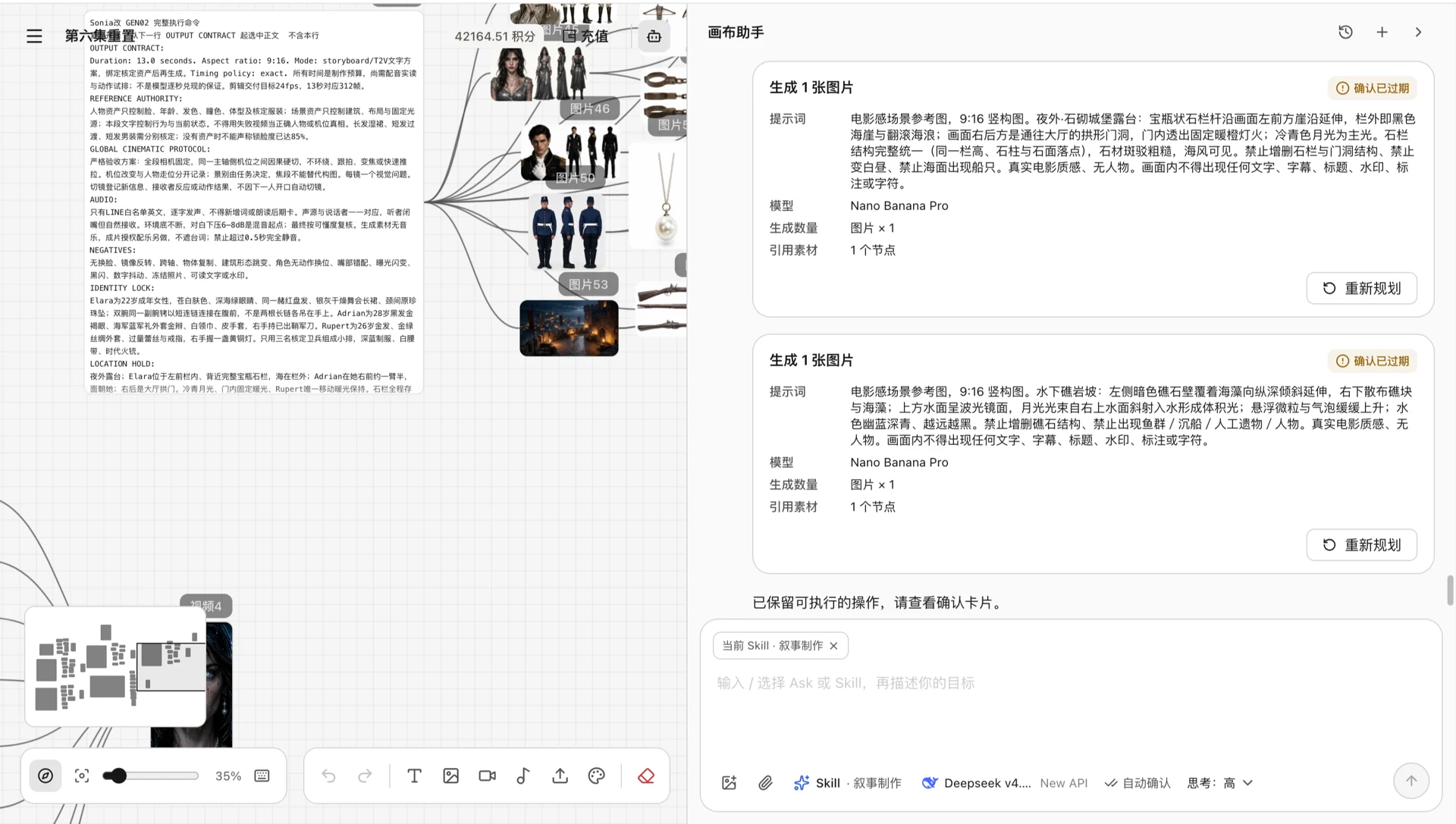The height and width of the screenshot is (824, 1456).
Task: Add an image node
Action: pos(450,775)
